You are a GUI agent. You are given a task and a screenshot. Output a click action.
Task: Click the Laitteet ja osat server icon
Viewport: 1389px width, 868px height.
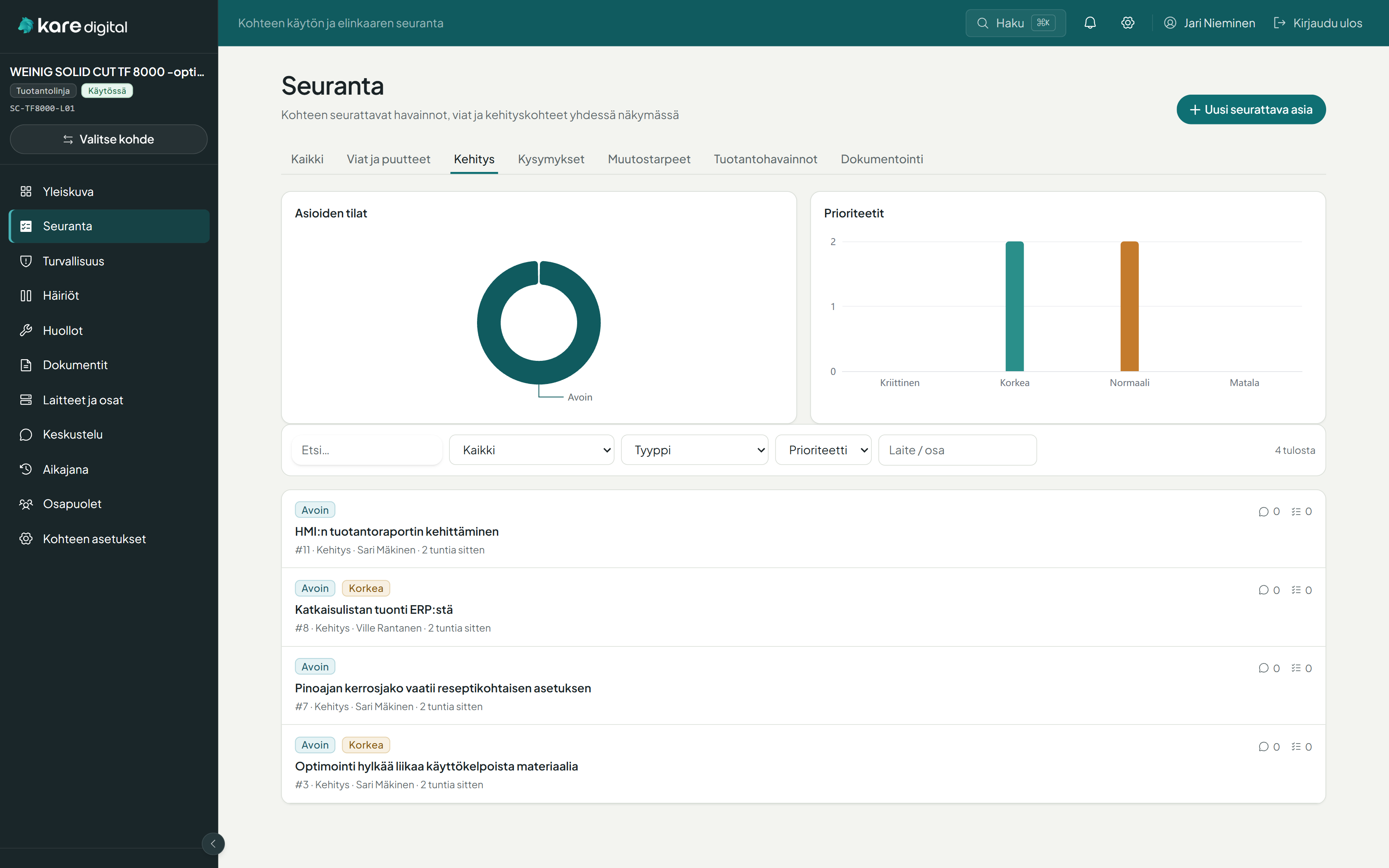pyautogui.click(x=26, y=400)
